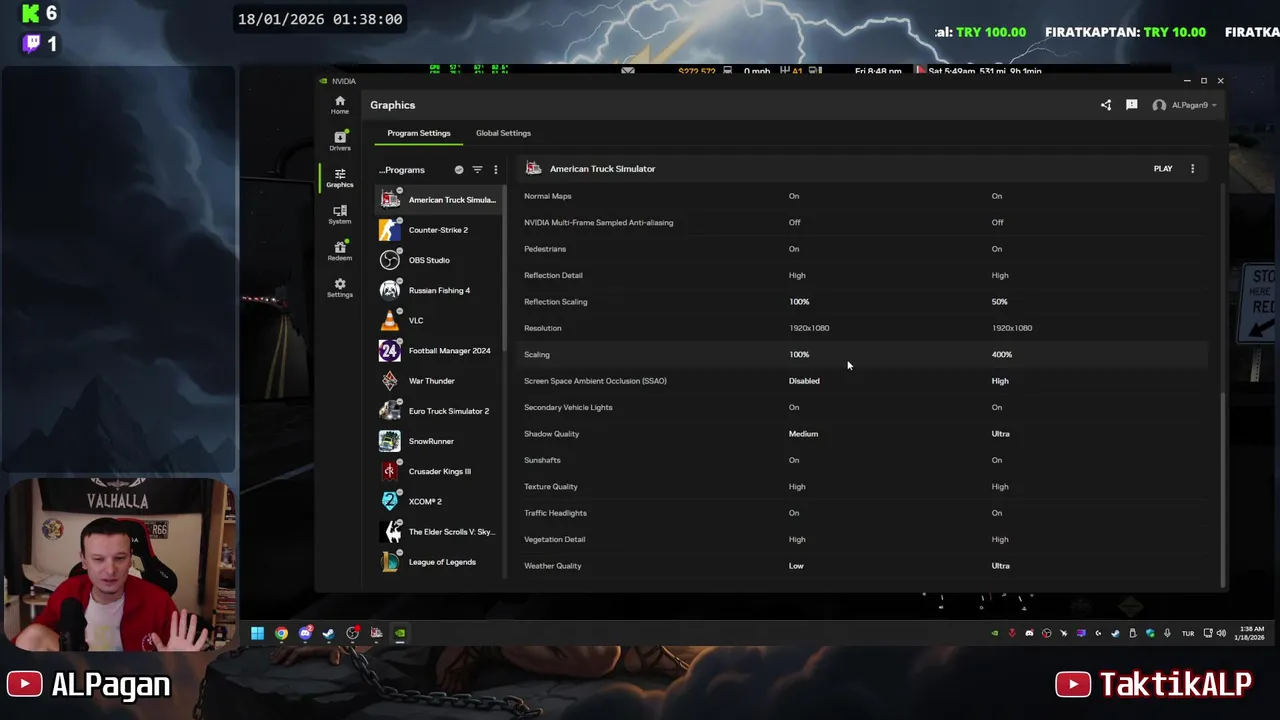Viewport: 1280px width, 720px height.
Task: Open the Drivers section in sidebar
Action: tap(339, 140)
